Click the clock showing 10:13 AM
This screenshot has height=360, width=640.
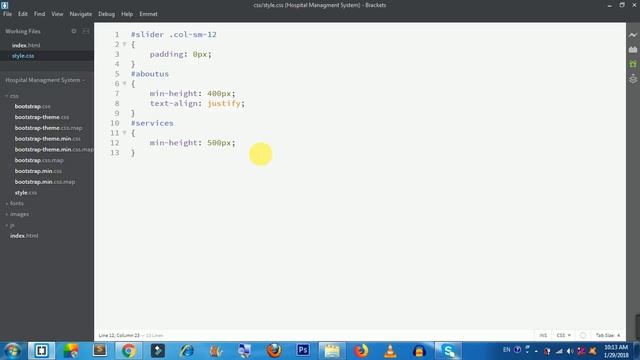point(616,347)
